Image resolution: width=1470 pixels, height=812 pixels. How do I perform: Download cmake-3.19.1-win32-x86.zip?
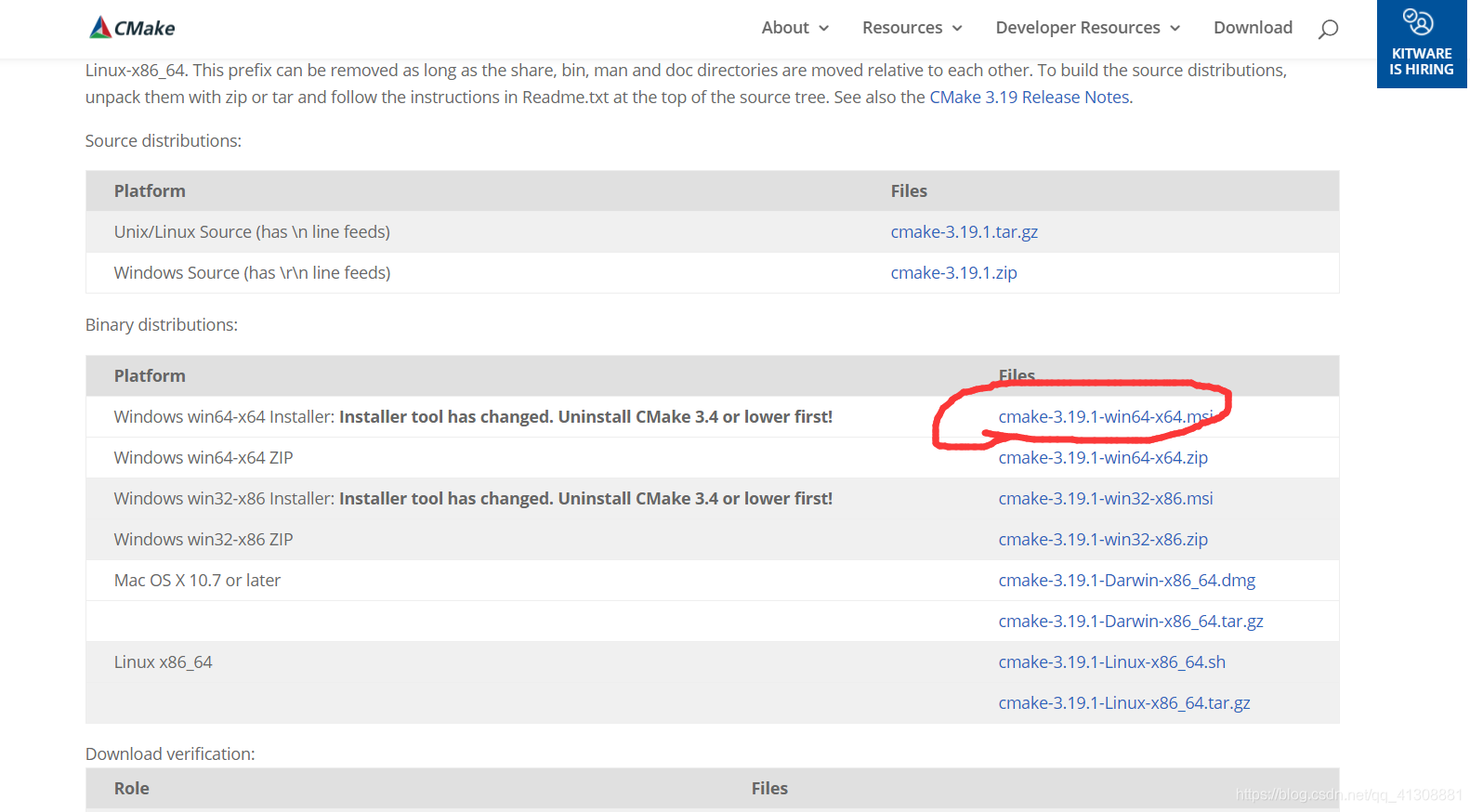point(1103,539)
